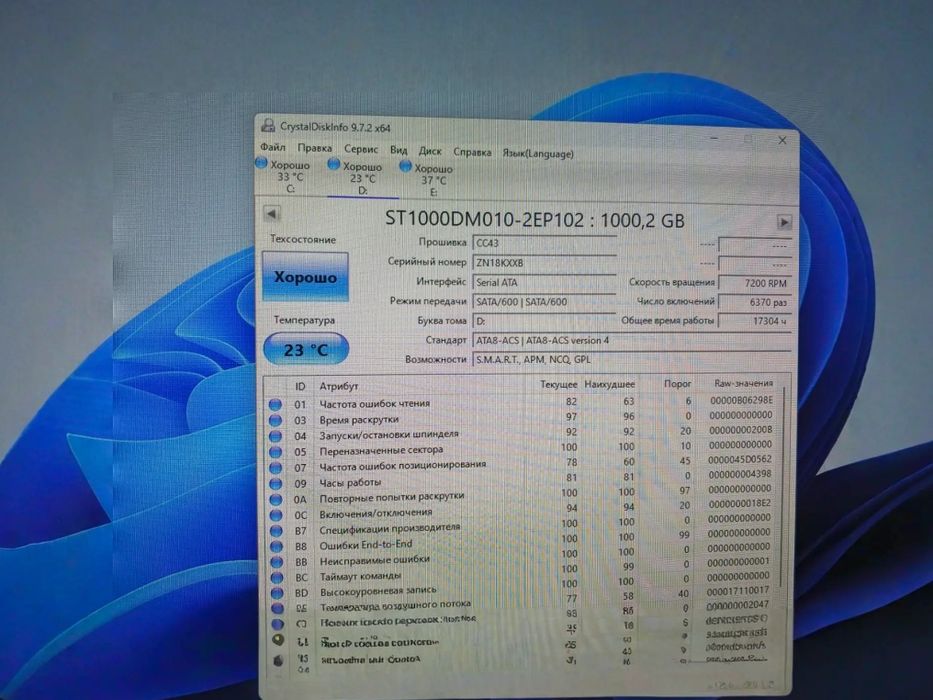Image resolution: width=933 pixels, height=700 pixels.
Task: Click status orb for Спецификации производителя row
Action: tap(276, 530)
